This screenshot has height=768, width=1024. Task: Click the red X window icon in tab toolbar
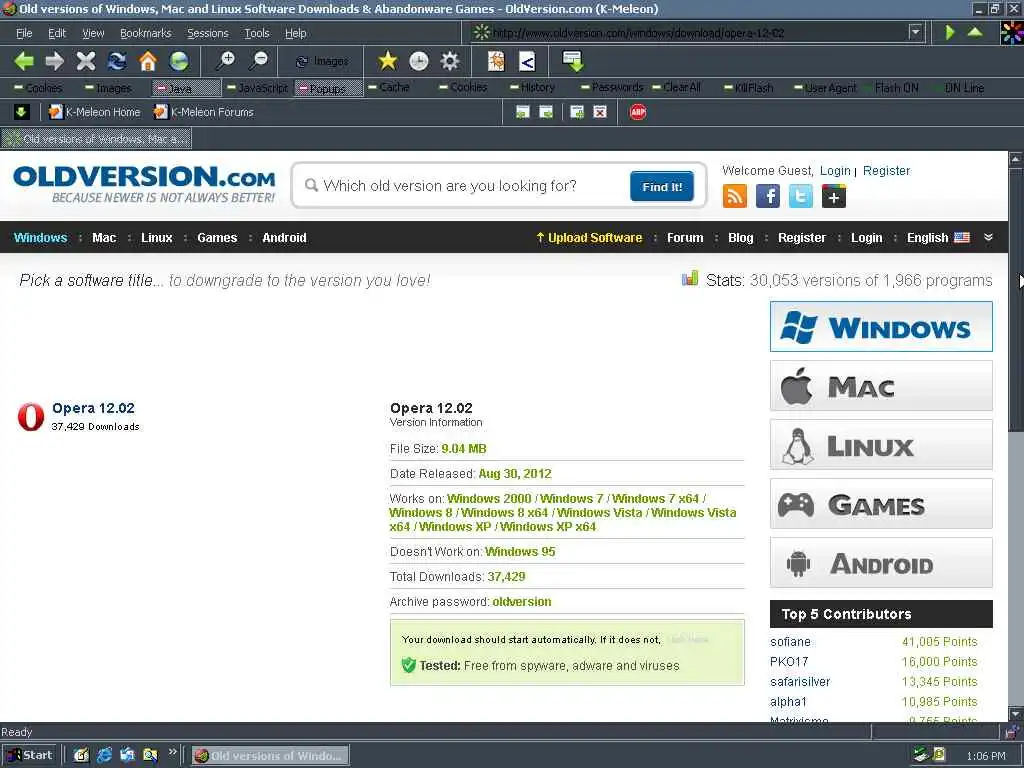coord(600,112)
